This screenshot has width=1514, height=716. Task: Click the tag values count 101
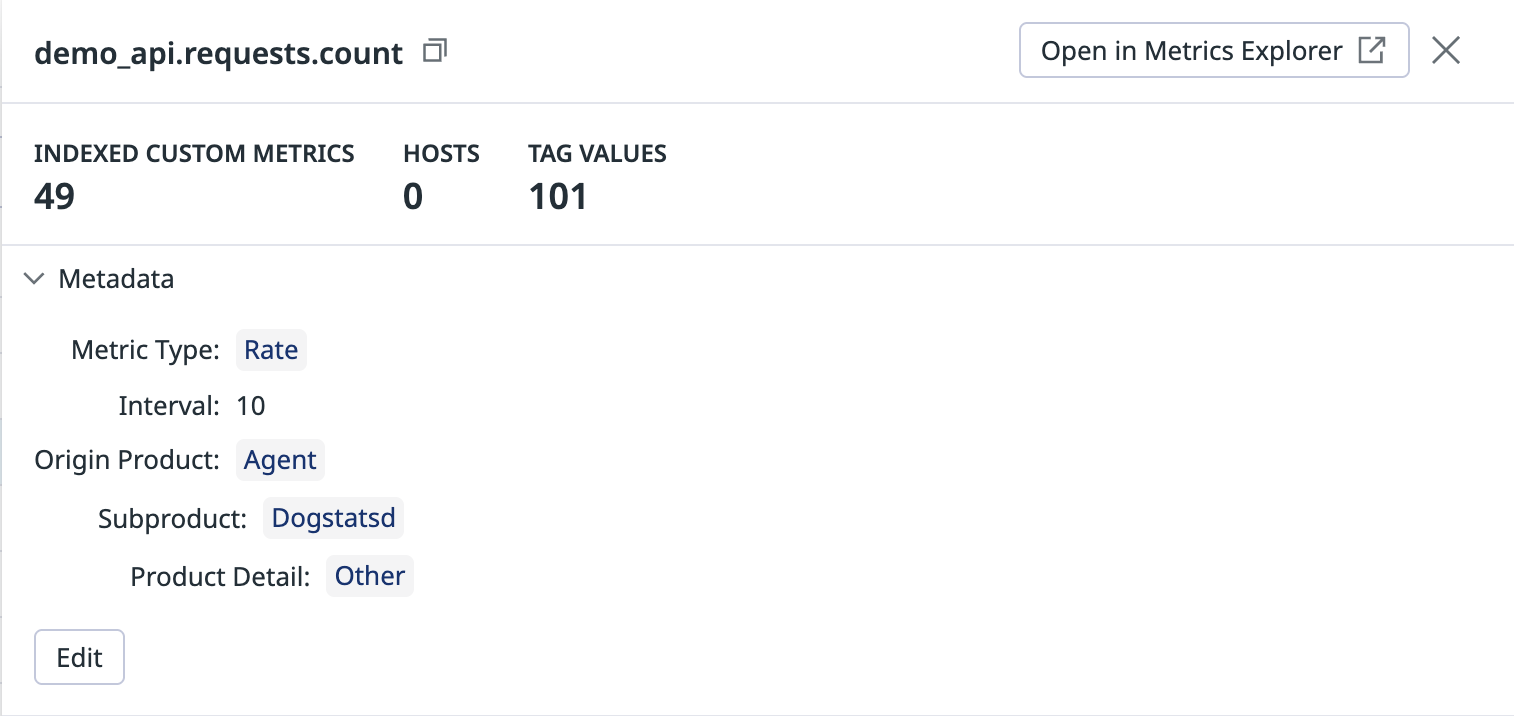point(558,196)
